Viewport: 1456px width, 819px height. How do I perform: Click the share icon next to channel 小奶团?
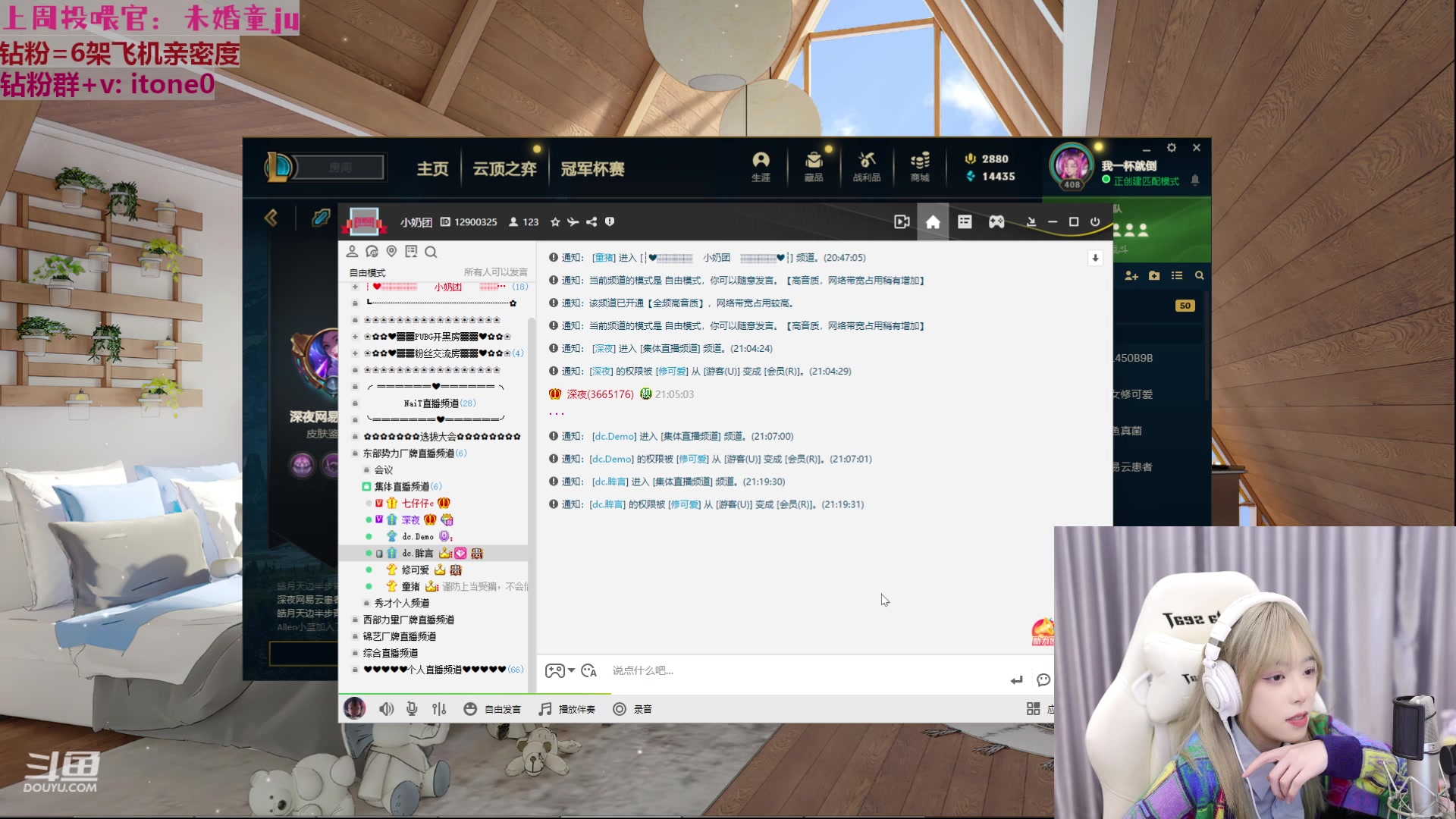pyautogui.click(x=592, y=221)
